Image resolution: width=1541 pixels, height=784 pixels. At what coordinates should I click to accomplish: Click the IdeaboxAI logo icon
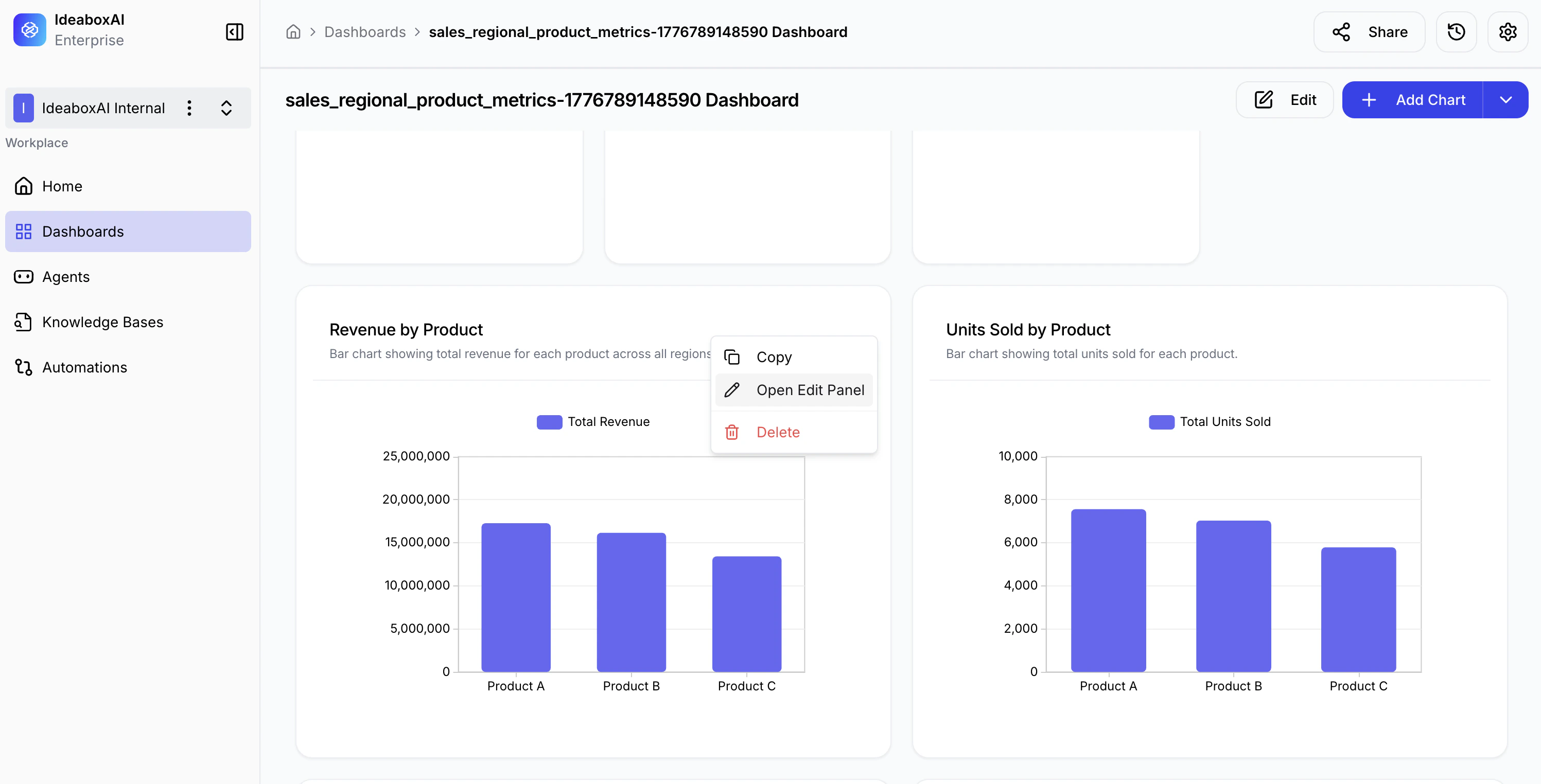pos(29,30)
